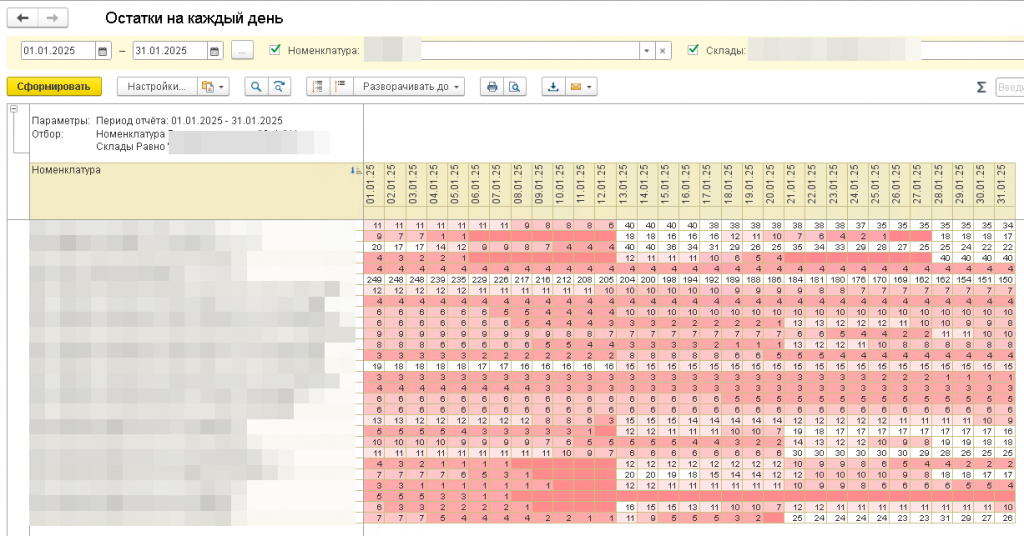Open the Номенклатура field dropdown arrow

[647, 51]
